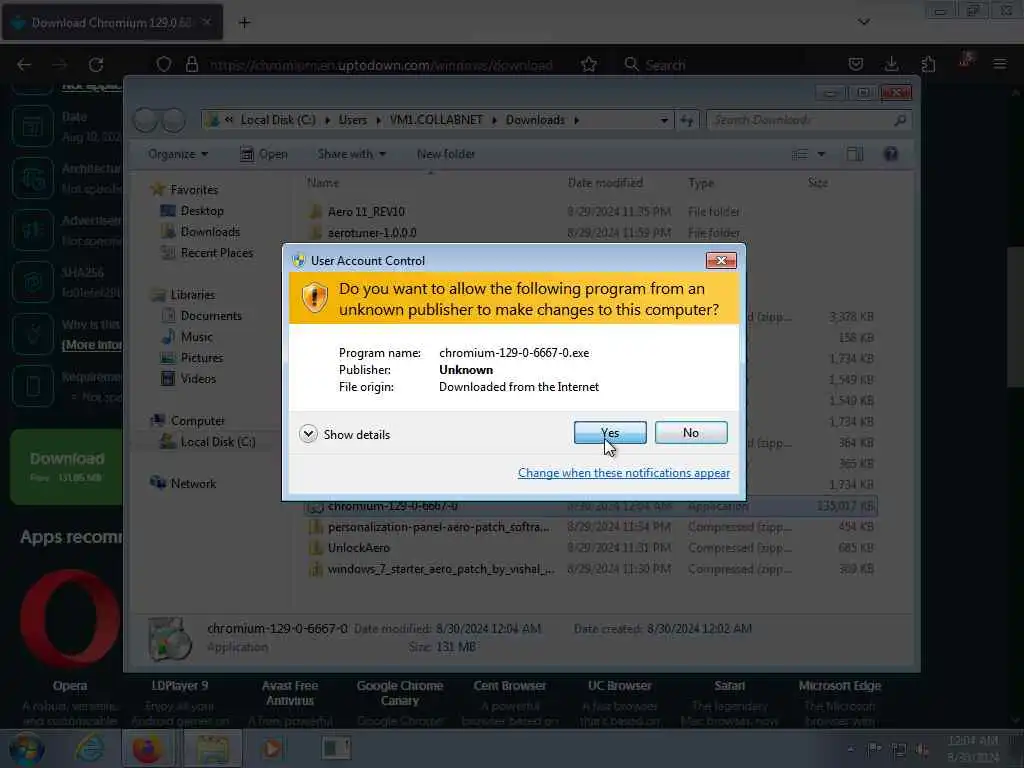This screenshot has width=1024, height=768.
Task: Open the Opera recommended app icon
Action: click(70, 619)
